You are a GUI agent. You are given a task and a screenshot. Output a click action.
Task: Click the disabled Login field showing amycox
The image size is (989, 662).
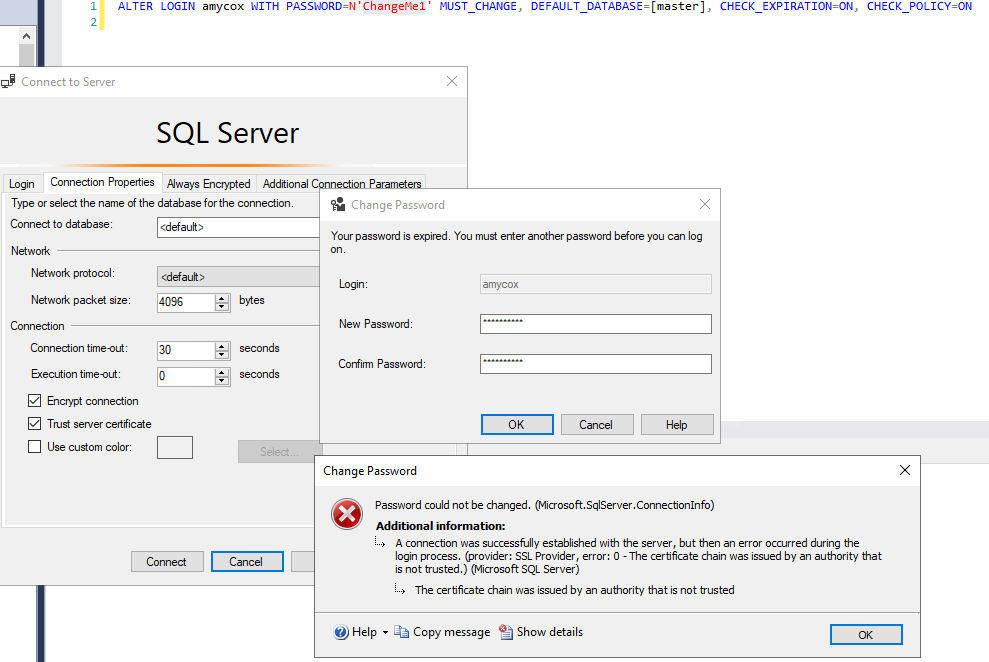[x=595, y=284]
